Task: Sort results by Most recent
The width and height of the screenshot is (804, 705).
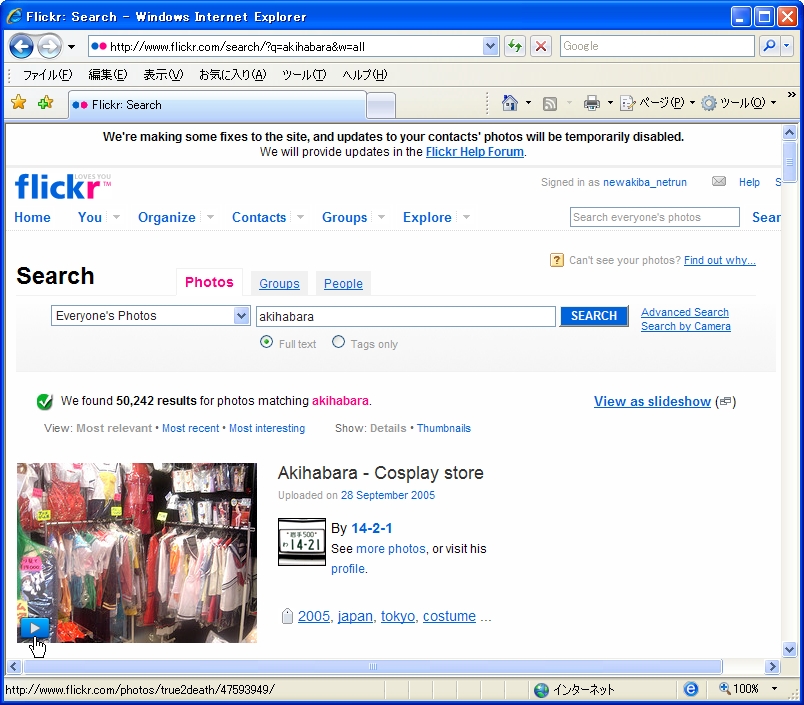Action: [190, 428]
